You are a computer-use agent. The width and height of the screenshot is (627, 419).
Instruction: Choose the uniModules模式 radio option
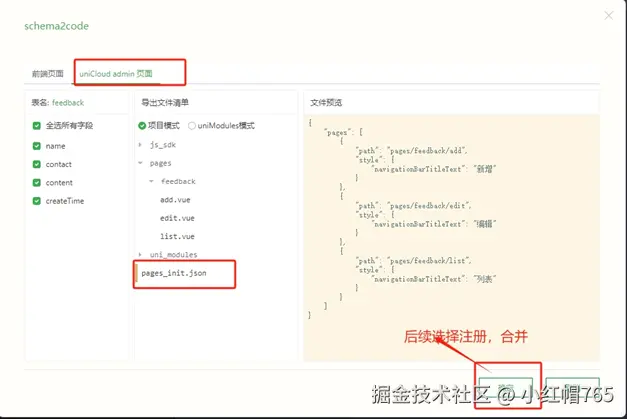192,126
